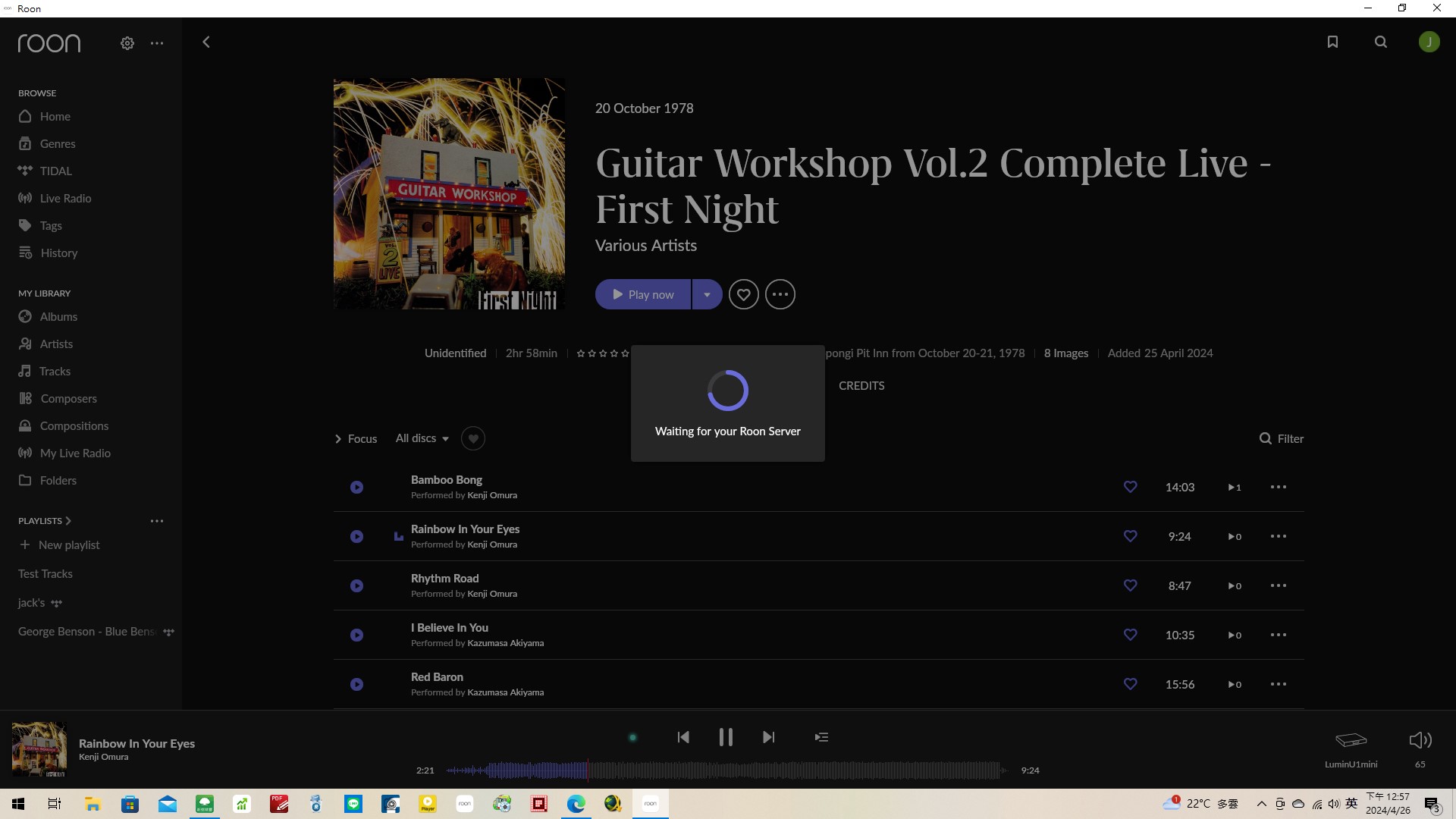Open LuminU1mini zone selector

[1351, 748]
